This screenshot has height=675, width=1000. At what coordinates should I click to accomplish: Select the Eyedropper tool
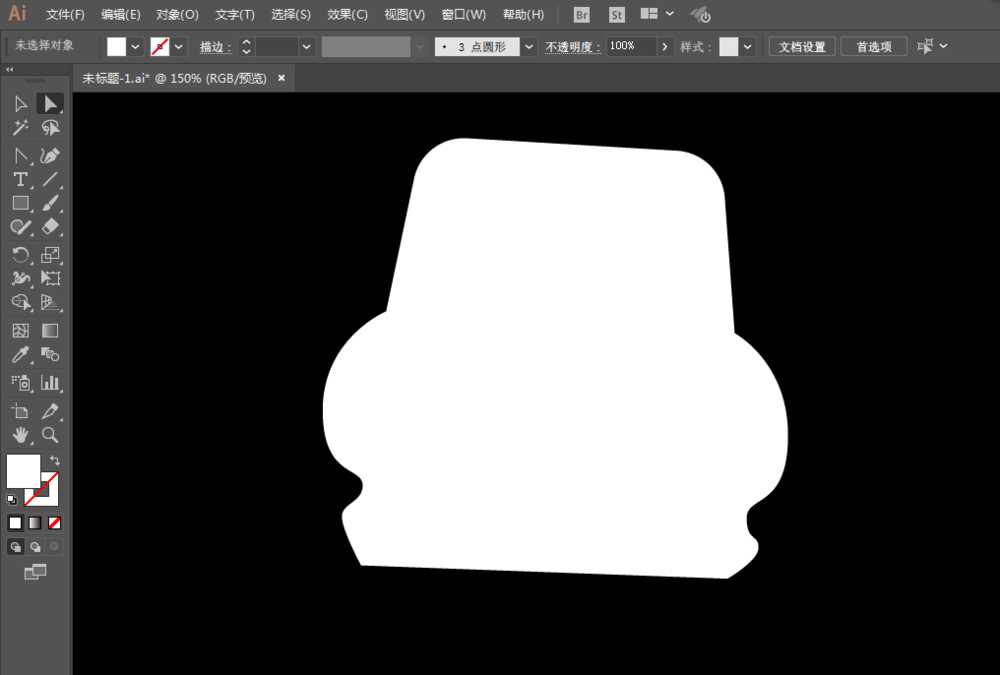[20, 356]
